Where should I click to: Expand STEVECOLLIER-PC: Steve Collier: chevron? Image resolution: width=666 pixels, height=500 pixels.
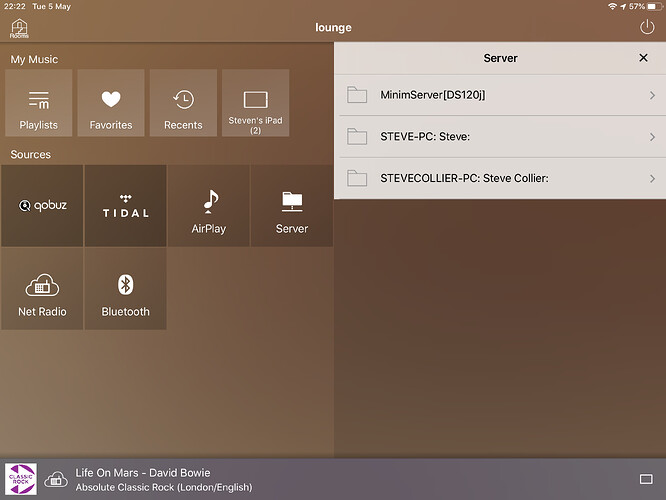coord(652,178)
